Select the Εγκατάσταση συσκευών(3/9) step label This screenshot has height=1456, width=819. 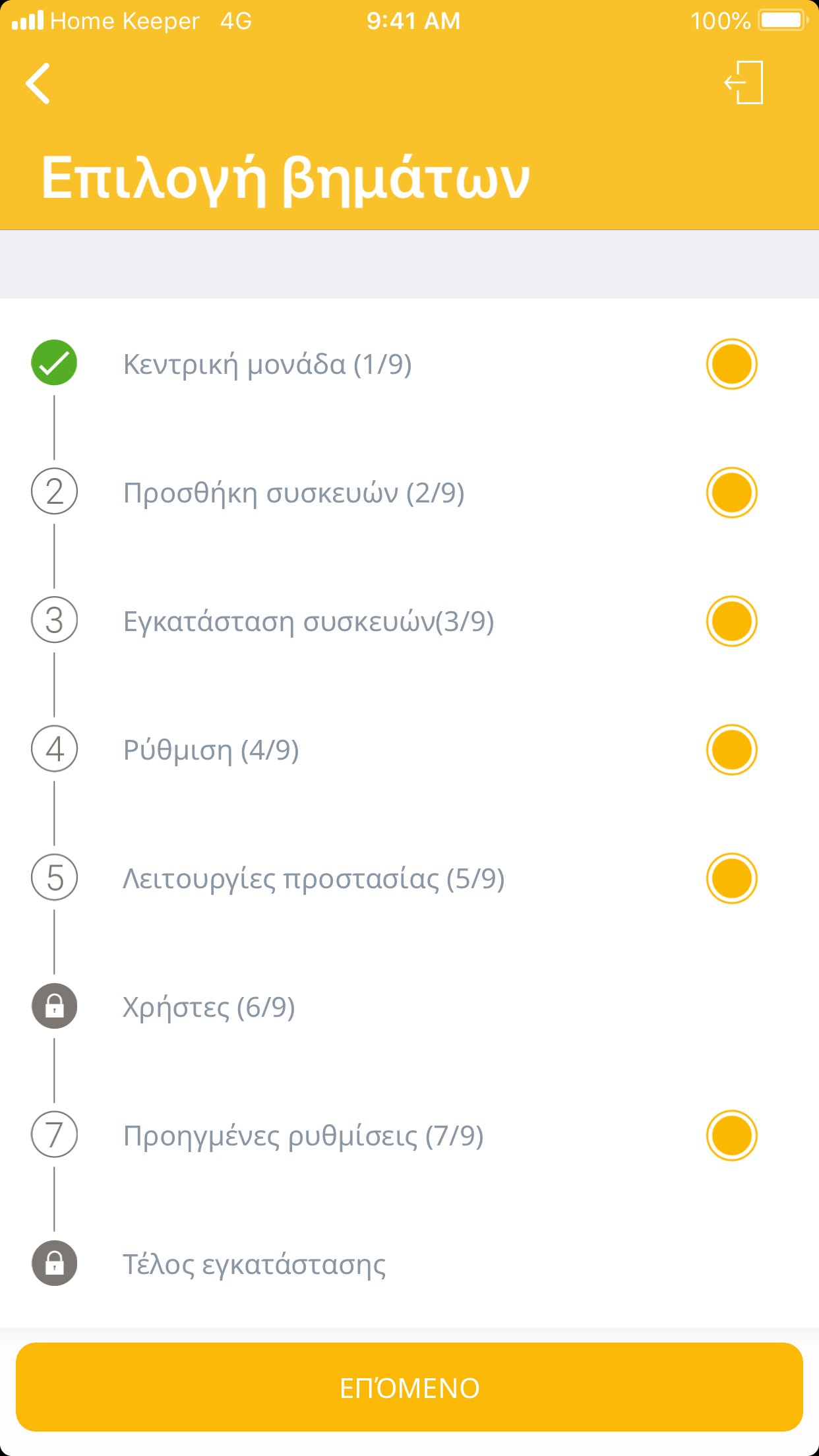[x=309, y=622]
